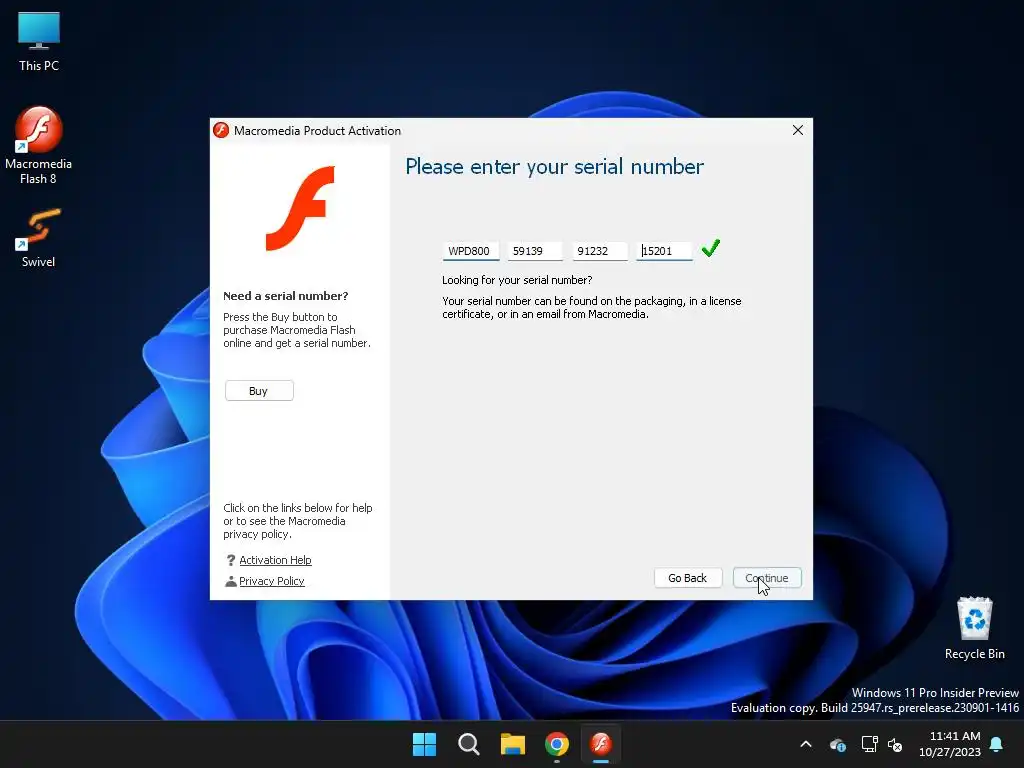Switch to Flash in the taskbar

pyautogui.click(x=601, y=744)
